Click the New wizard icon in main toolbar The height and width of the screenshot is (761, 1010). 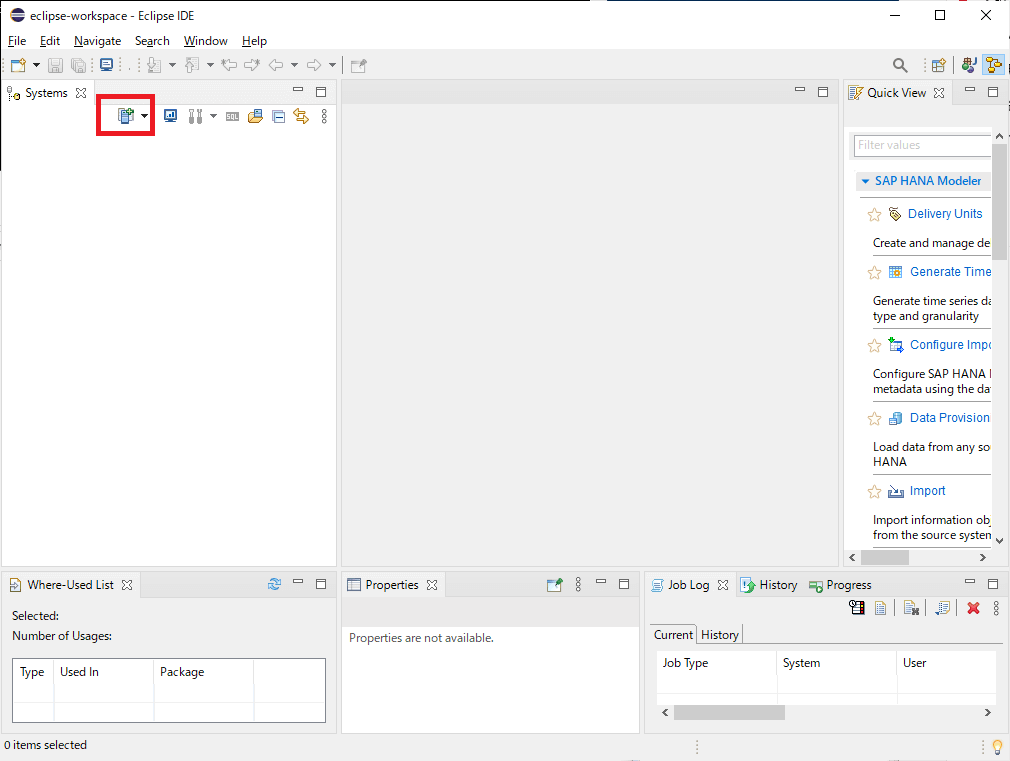point(19,65)
